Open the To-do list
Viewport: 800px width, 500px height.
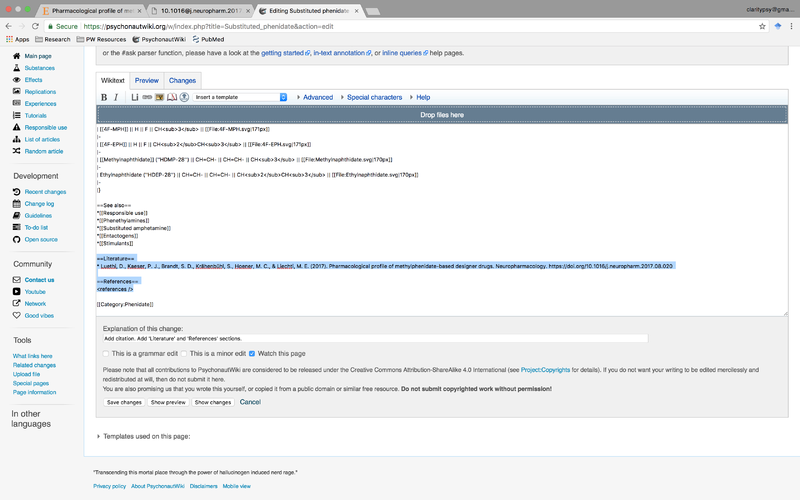coord(36,228)
